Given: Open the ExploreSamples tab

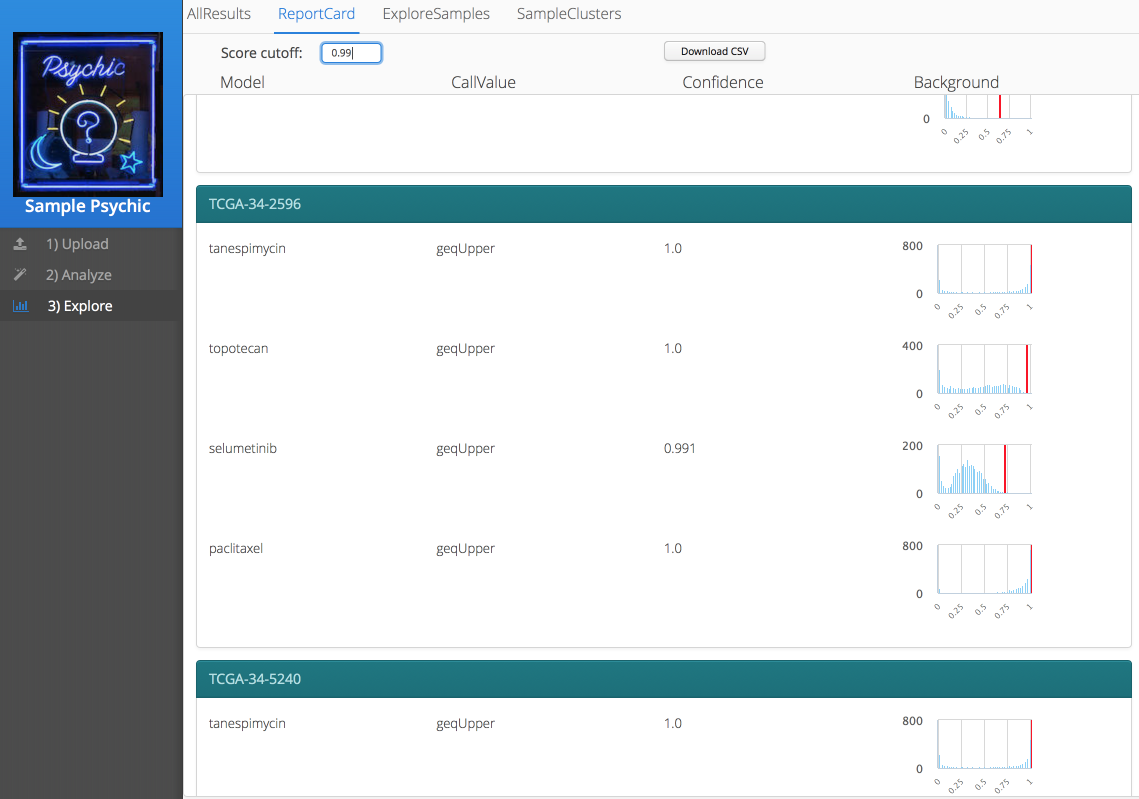Looking at the screenshot, I should (x=436, y=14).
